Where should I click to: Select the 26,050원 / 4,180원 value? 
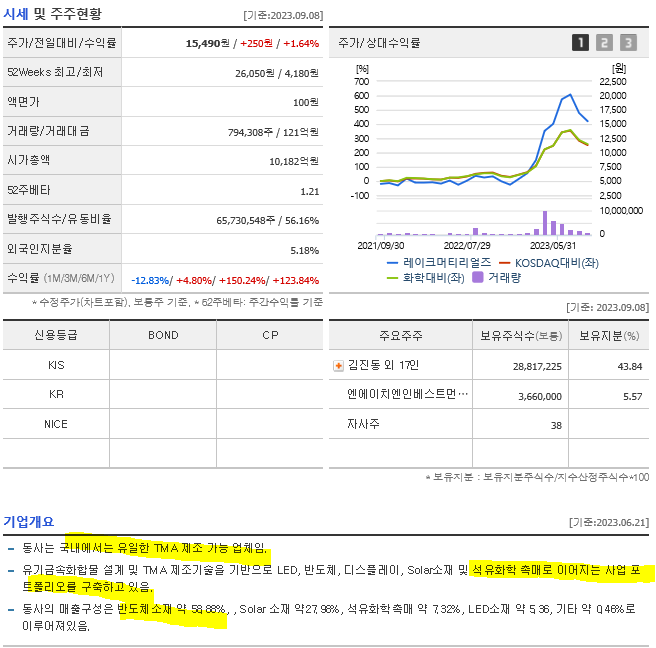(x=277, y=73)
